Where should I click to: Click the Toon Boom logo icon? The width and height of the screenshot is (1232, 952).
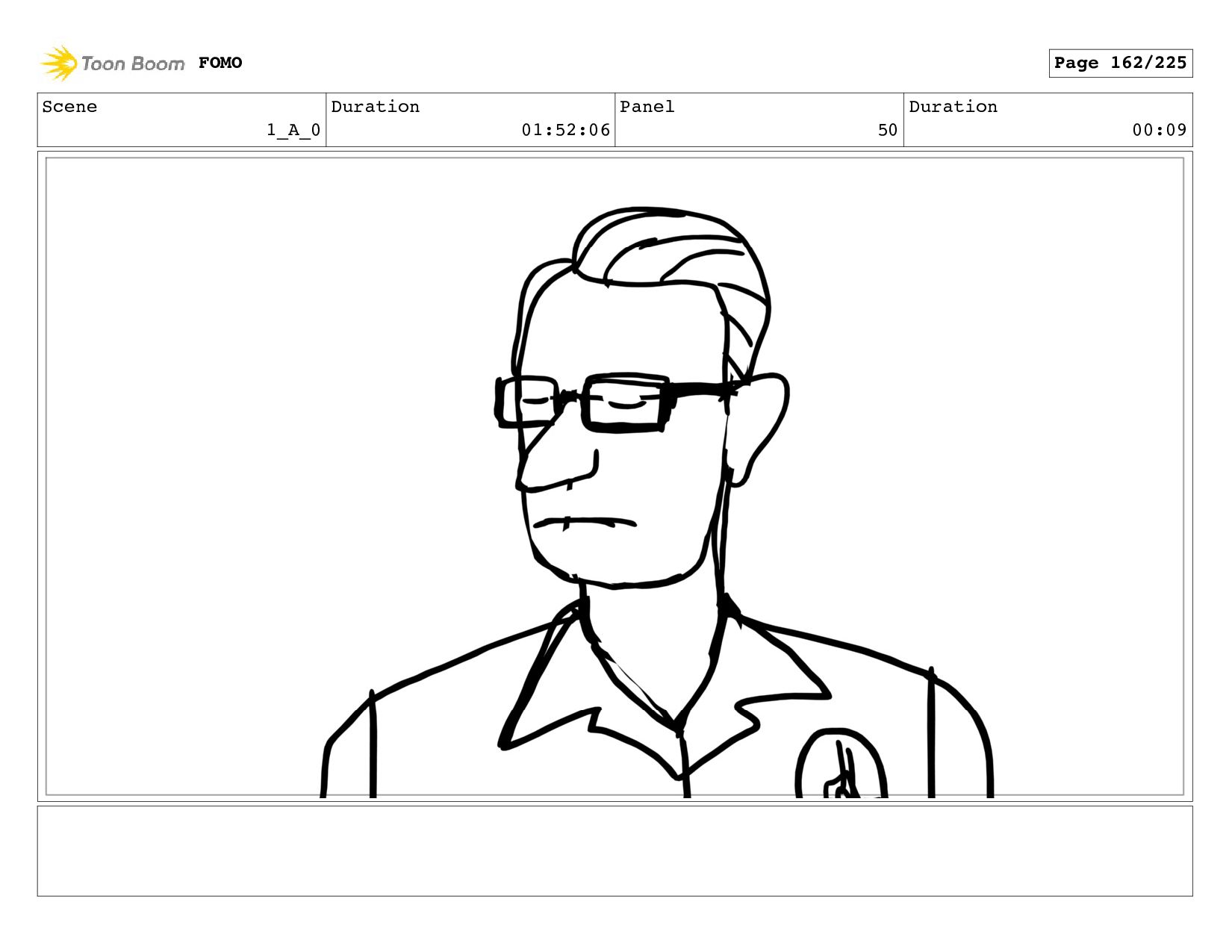click(x=59, y=63)
